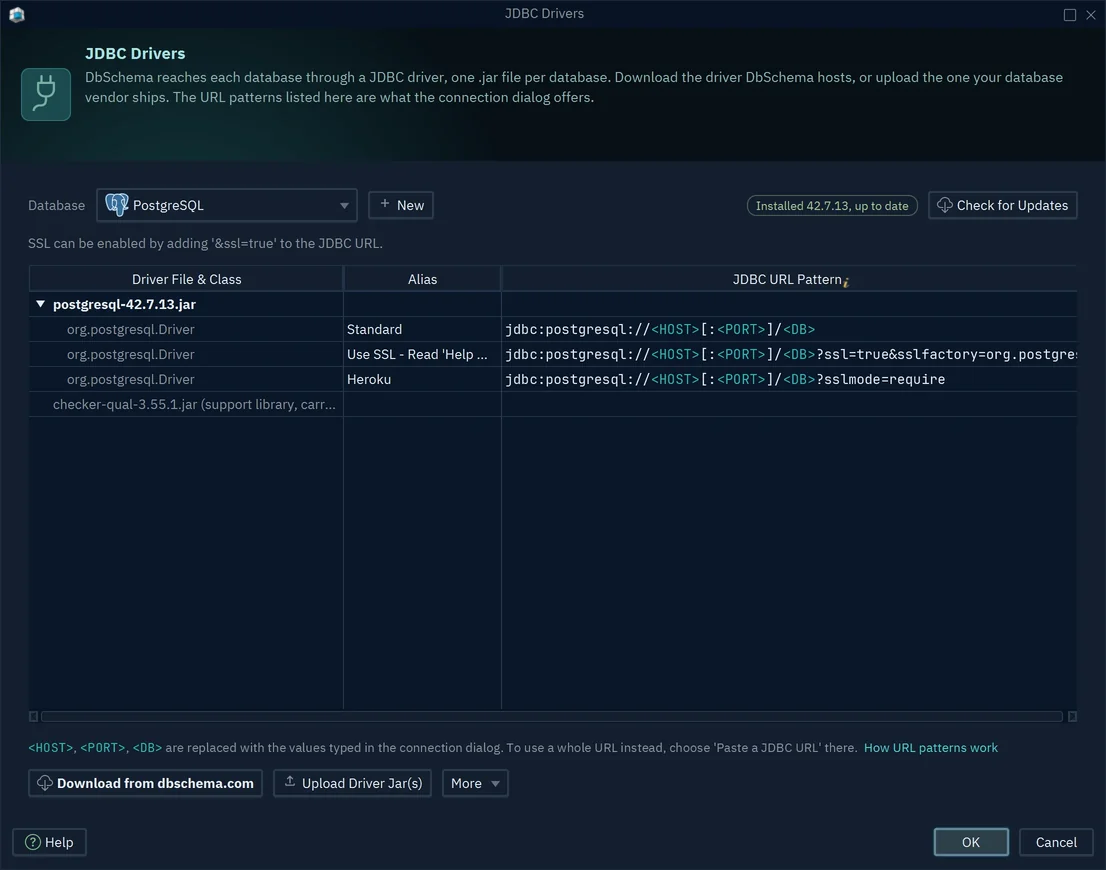The width and height of the screenshot is (1106, 870).
Task: Close the JDBC Drivers window
Action: pos(1090,15)
